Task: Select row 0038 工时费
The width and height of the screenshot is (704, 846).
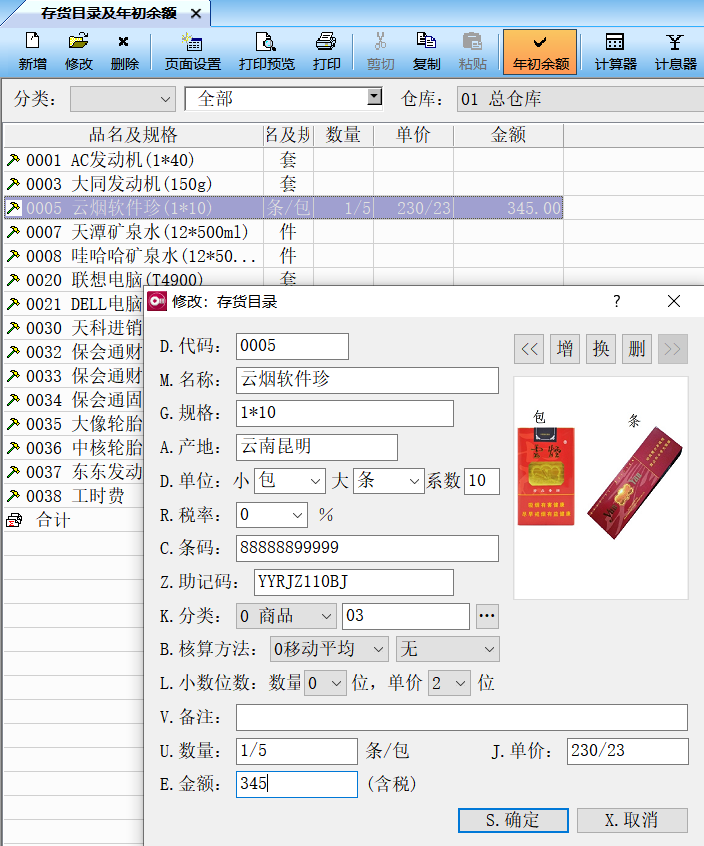Action: [74, 496]
